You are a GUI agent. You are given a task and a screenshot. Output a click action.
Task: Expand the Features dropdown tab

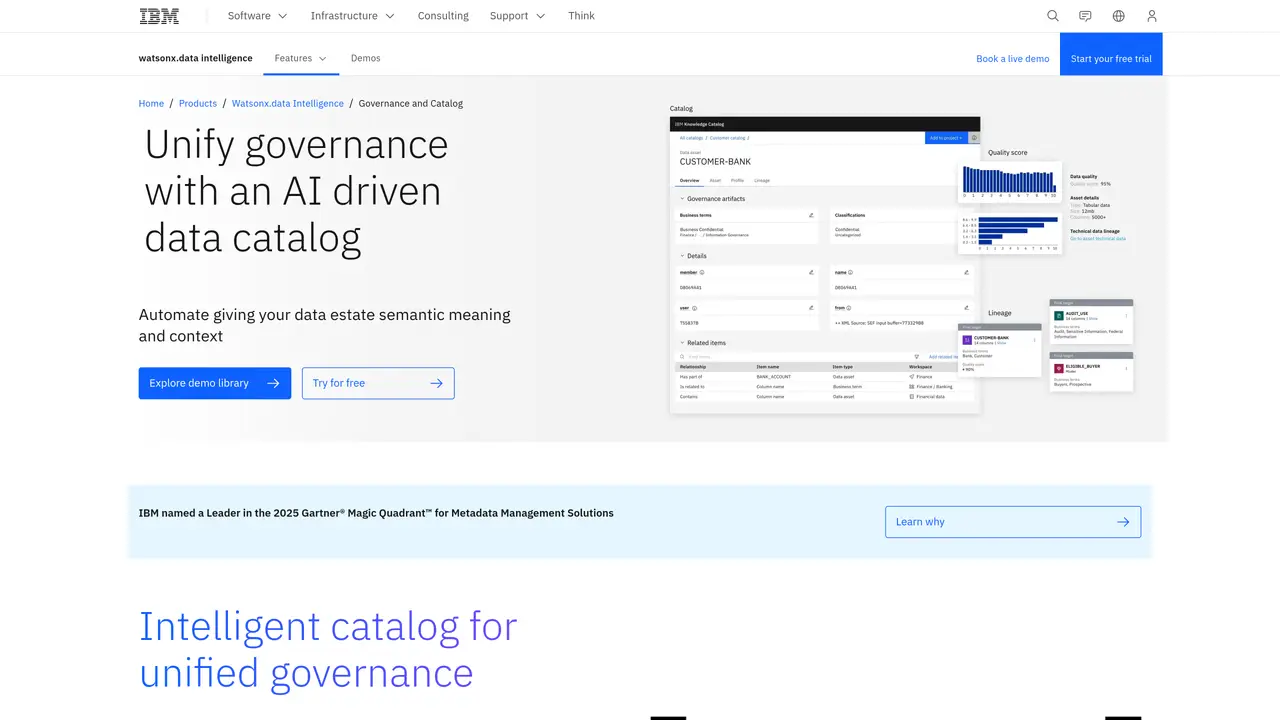[301, 58]
